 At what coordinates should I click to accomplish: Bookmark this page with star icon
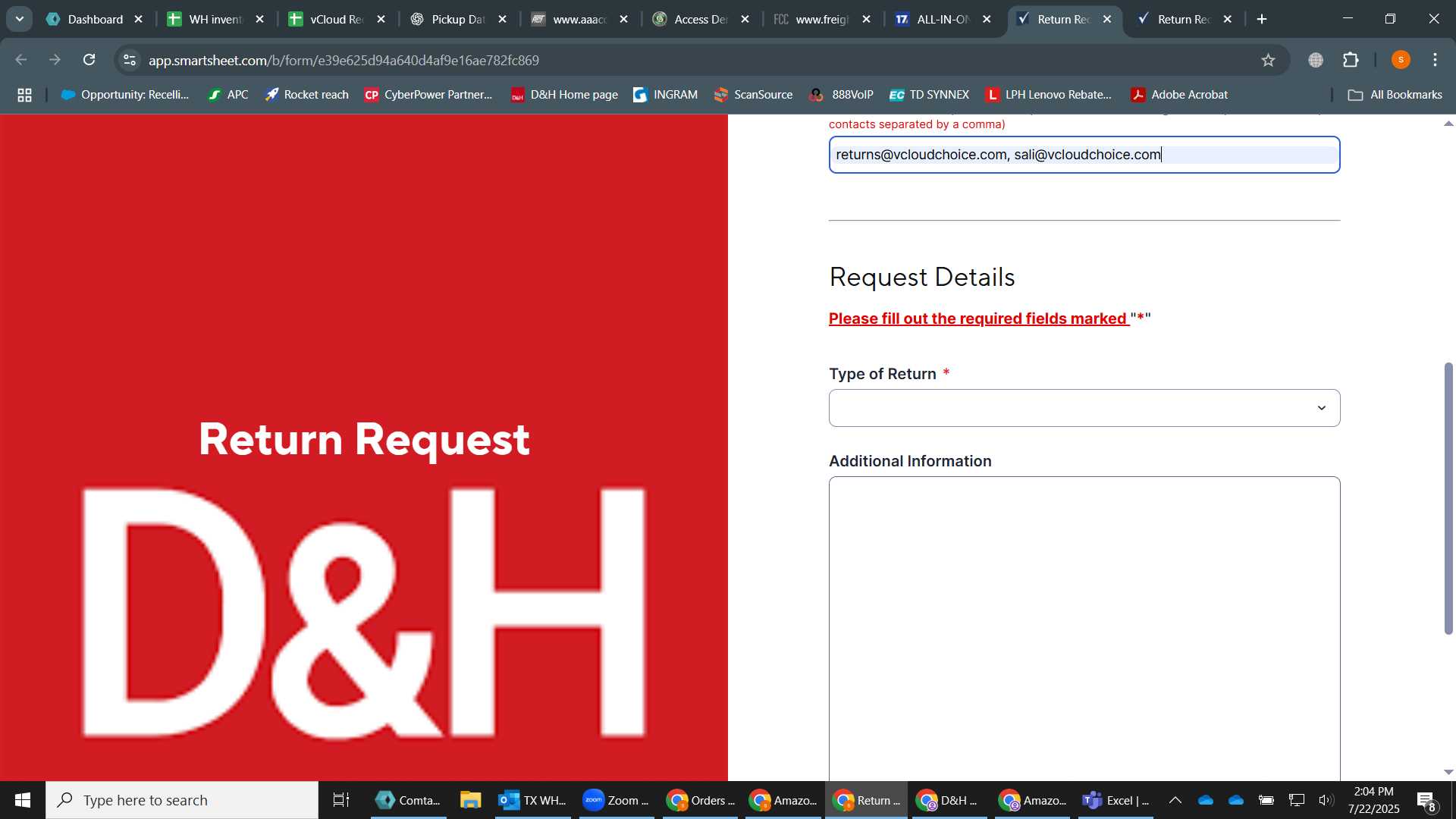click(1269, 60)
